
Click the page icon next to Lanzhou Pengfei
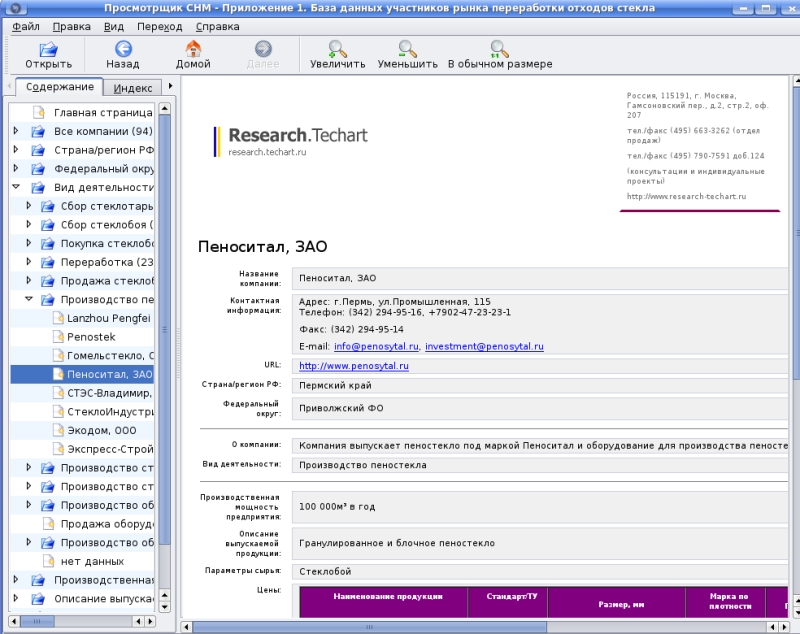click(59, 318)
